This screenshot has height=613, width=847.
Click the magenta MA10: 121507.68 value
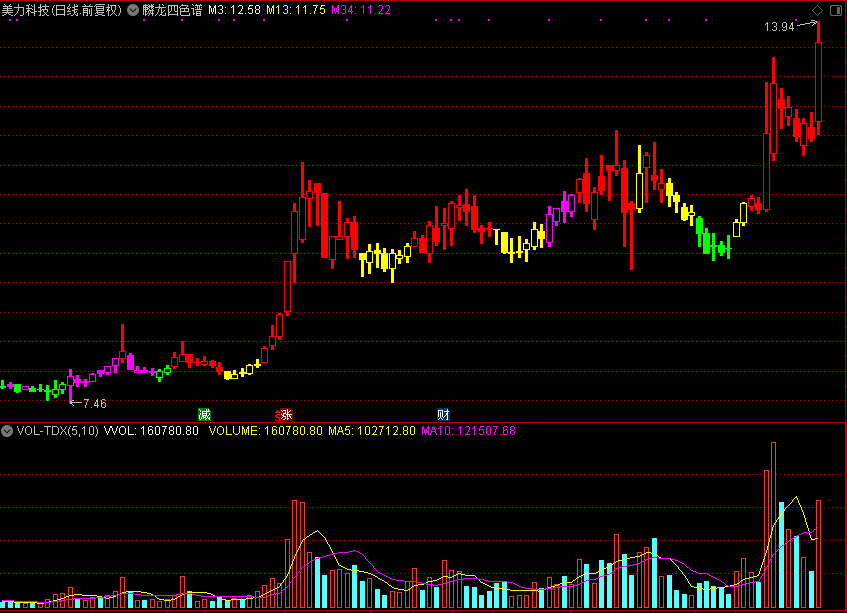[x=468, y=431]
